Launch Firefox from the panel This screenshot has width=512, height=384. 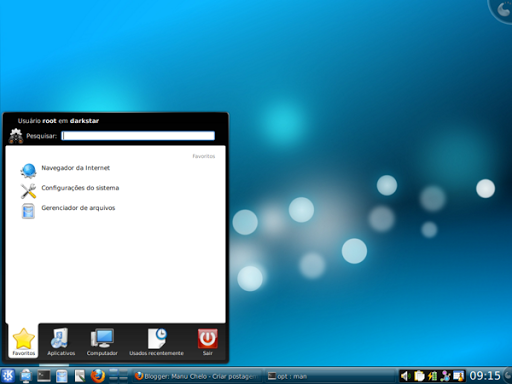tap(98, 376)
